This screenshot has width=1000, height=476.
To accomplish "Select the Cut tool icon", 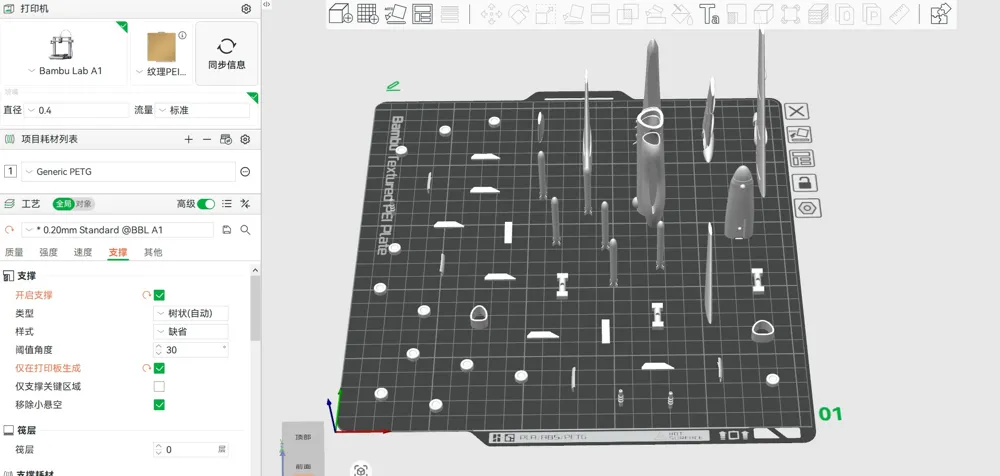I will pyautogui.click(x=600, y=14).
